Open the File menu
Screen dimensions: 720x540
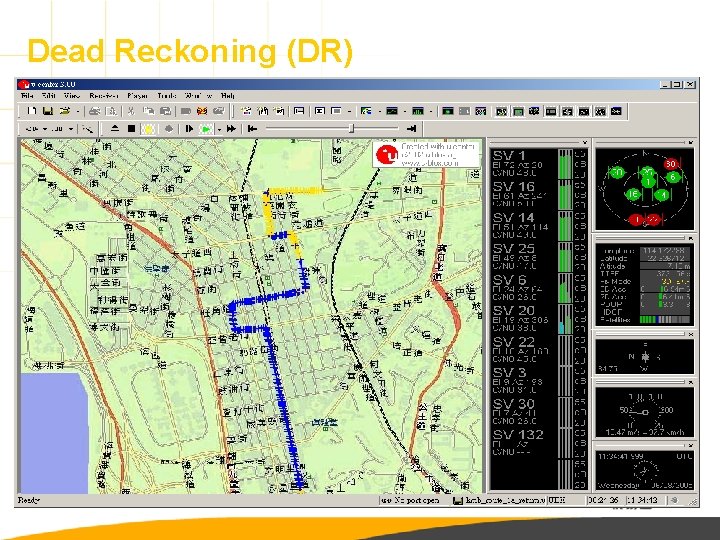coord(27,96)
